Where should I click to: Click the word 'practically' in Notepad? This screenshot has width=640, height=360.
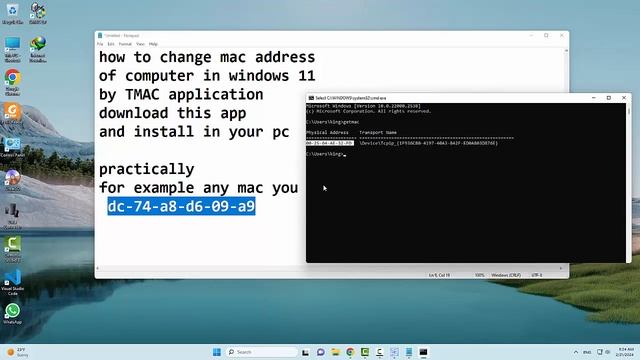[x=147, y=169]
